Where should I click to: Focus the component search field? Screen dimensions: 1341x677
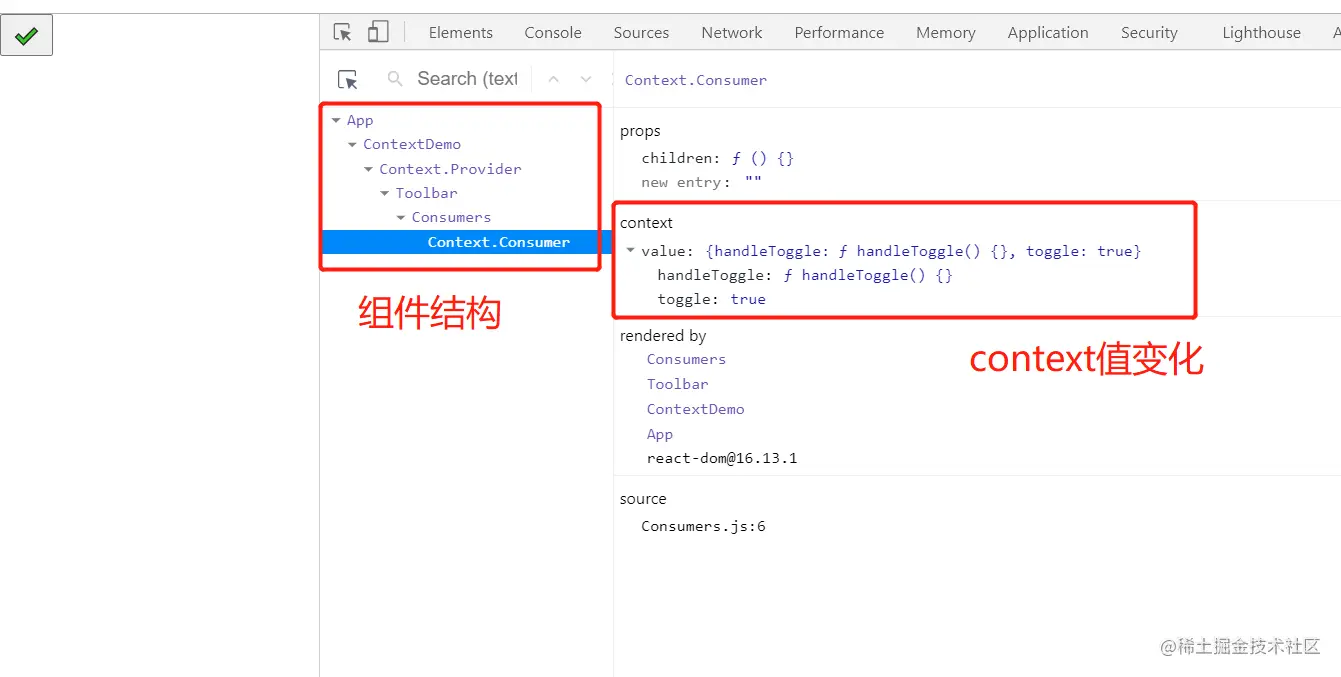coord(467,79)
